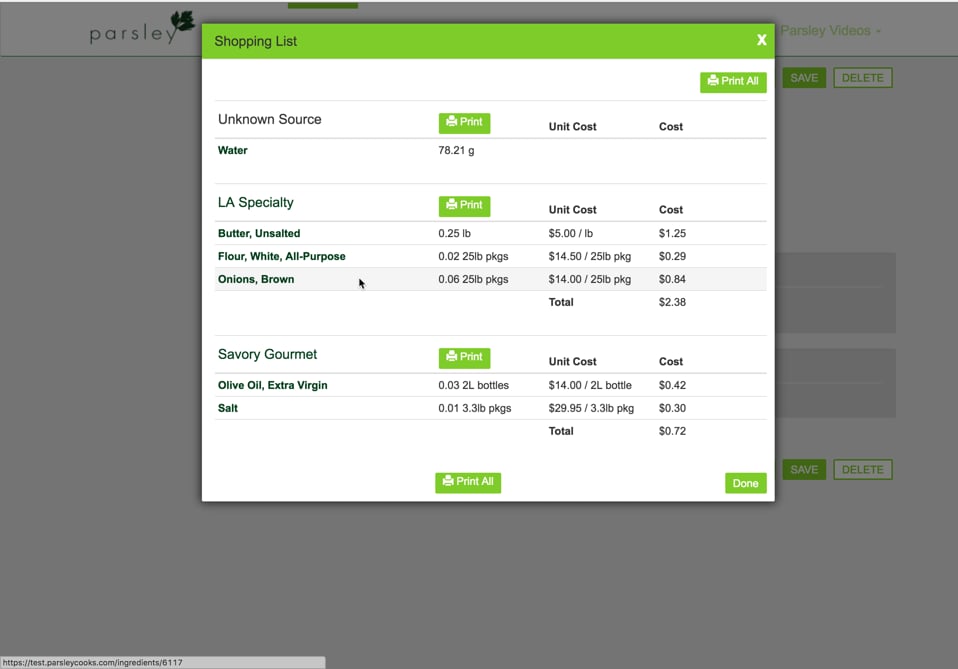Image resolution: width=958 pixels, height=669 pixels.
Task: Close the Shopping List dialog with the X
Action: [761, 40]
